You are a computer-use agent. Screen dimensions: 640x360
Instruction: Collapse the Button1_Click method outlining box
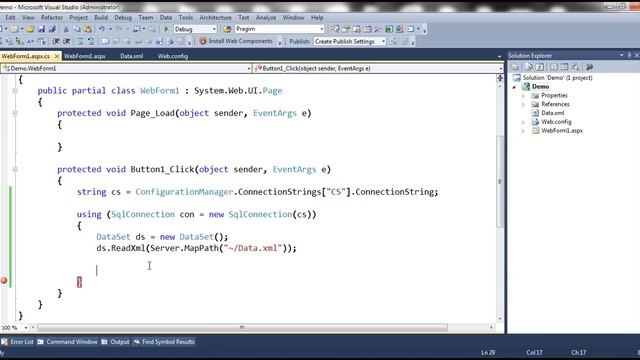[x=15, y=169]
